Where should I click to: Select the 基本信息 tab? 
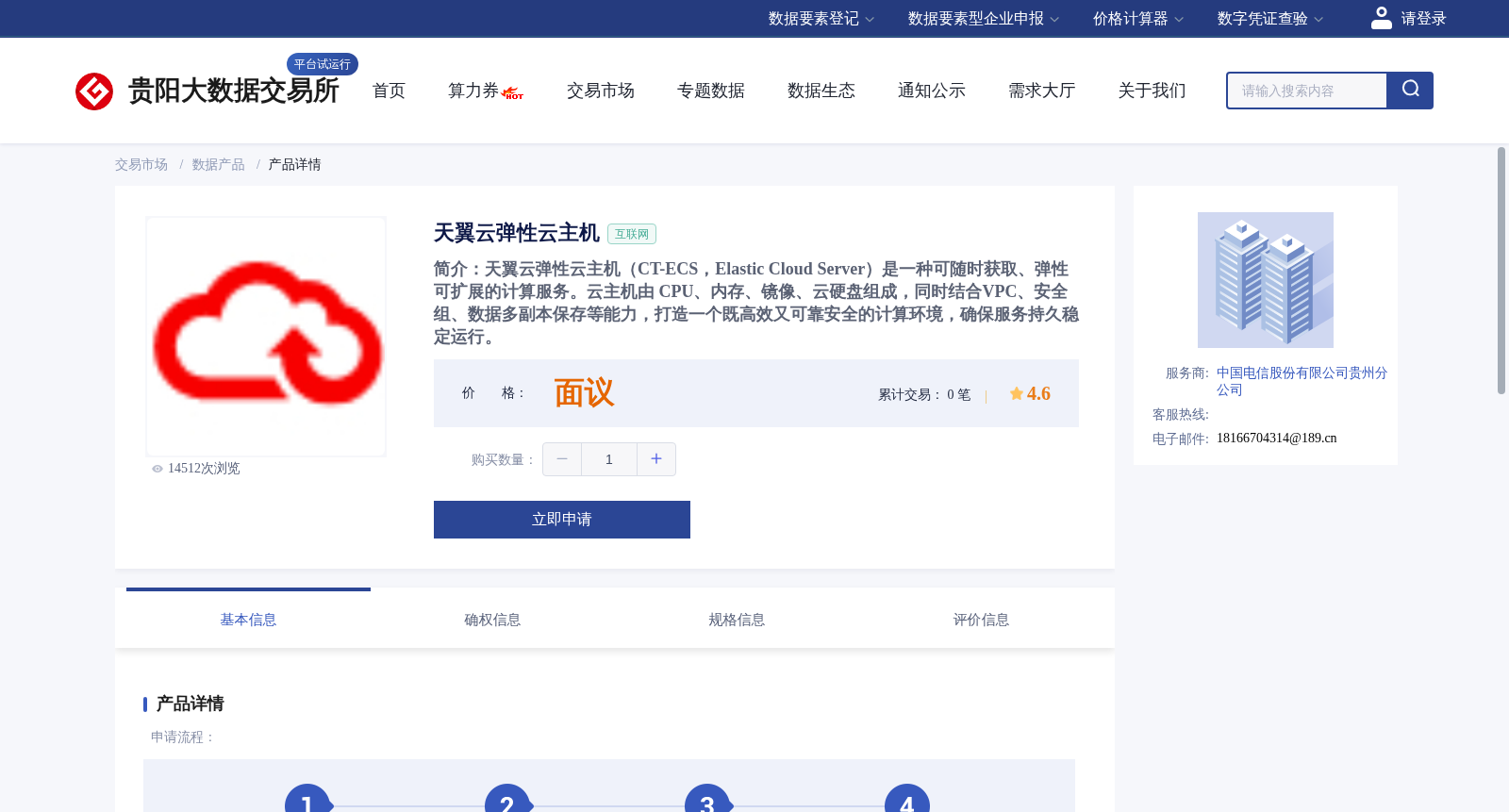tap(248, 620)
